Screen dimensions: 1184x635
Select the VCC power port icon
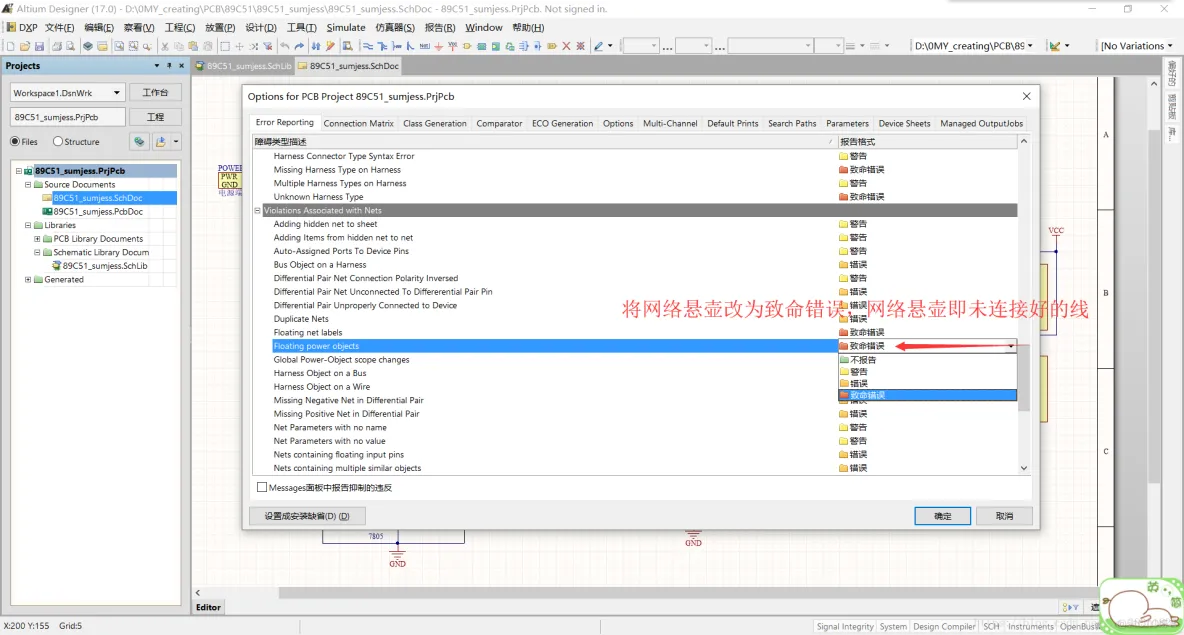(x=452, y=46)
